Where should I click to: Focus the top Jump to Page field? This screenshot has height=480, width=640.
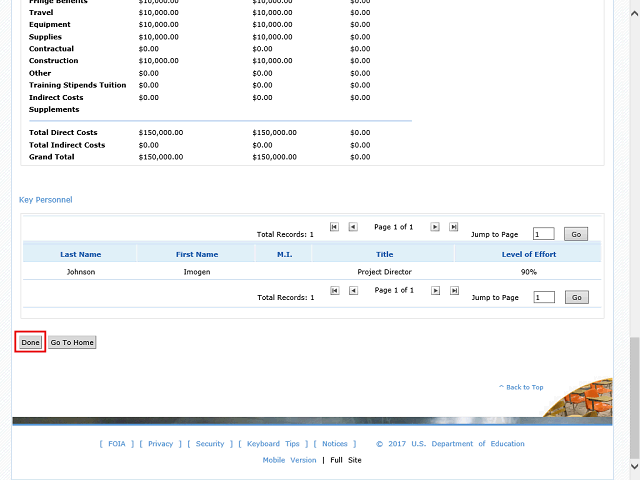coord(543,234)
